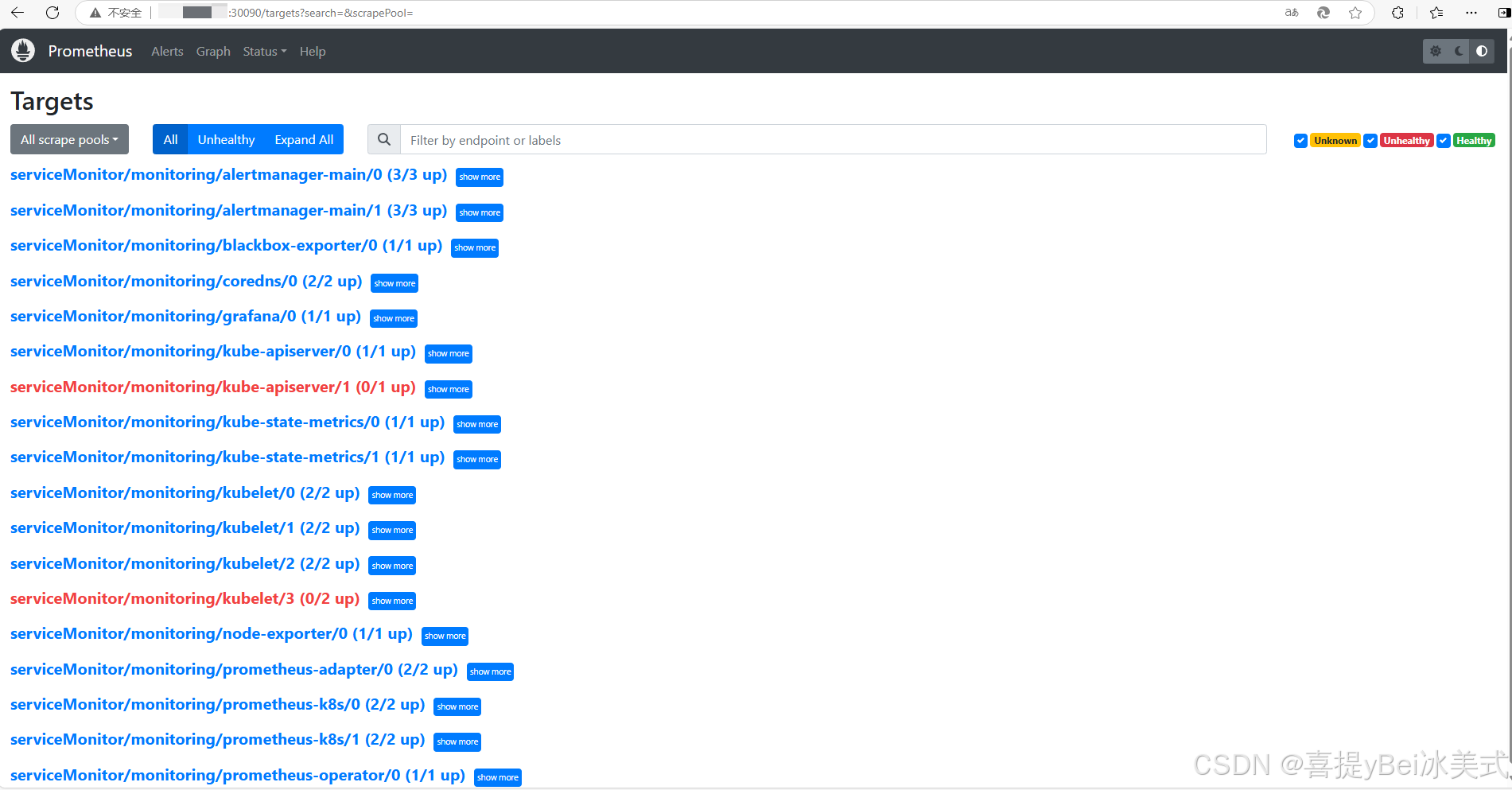Viewport: 1512px width, 790px height.
Task: Open the Graph nav item
Action: [x=213, y=51]
